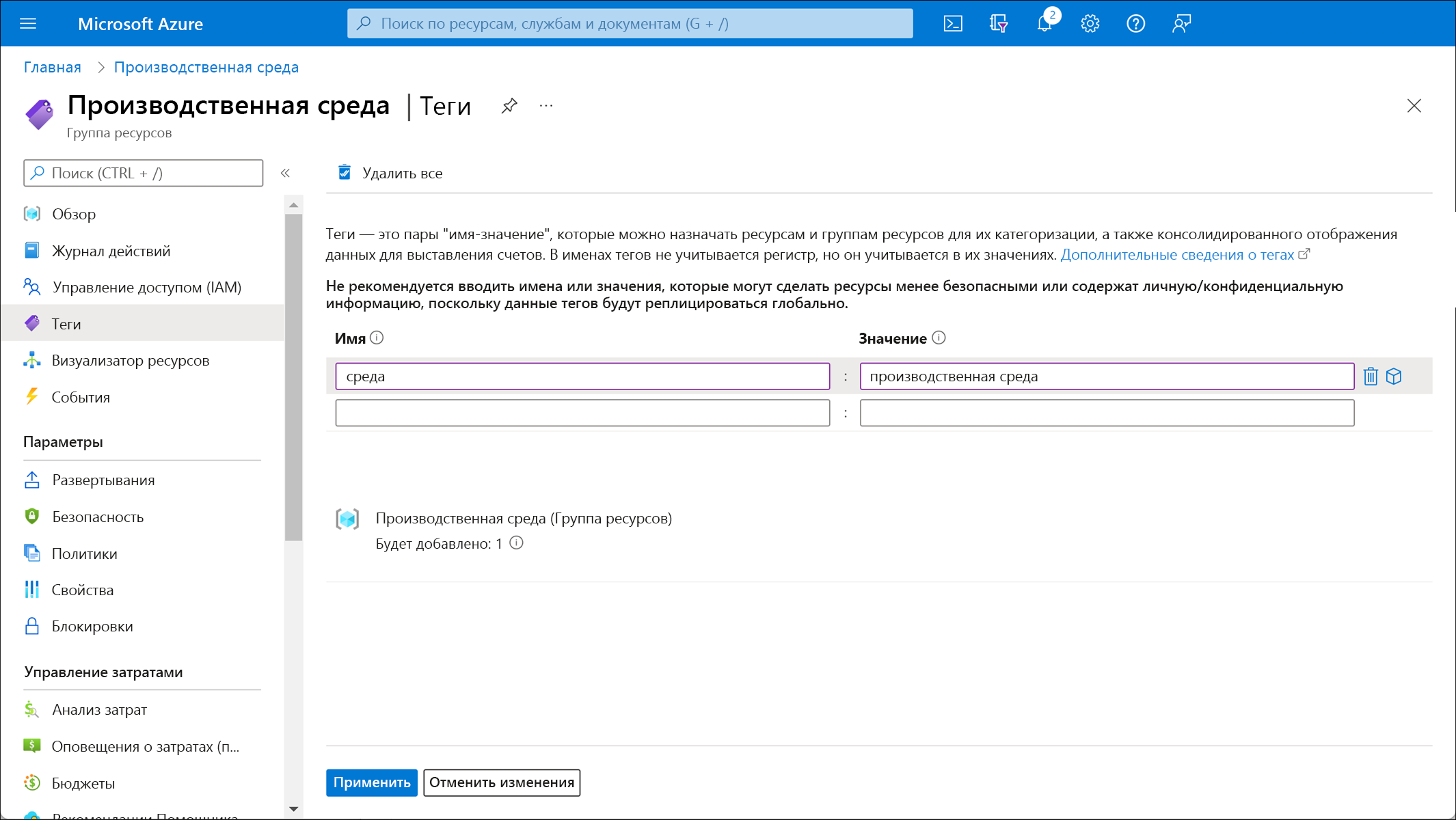This screenshot has width=1456, height=820.
Task: Open Развертывания under Параметры
Action: [142, 480]
